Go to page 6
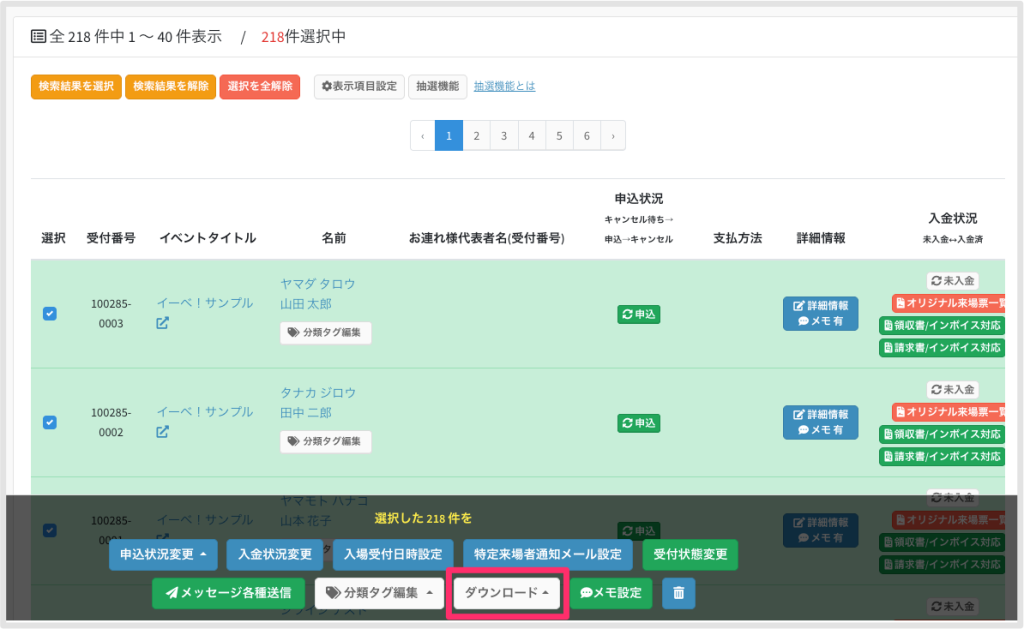 point(586,136)
